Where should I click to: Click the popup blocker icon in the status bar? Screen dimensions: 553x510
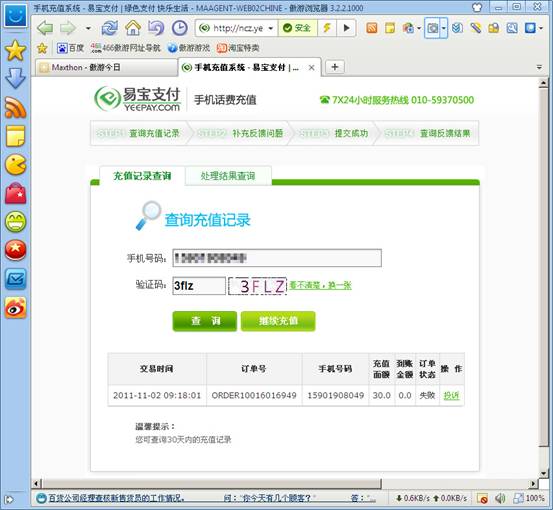(x=482, y=498)
